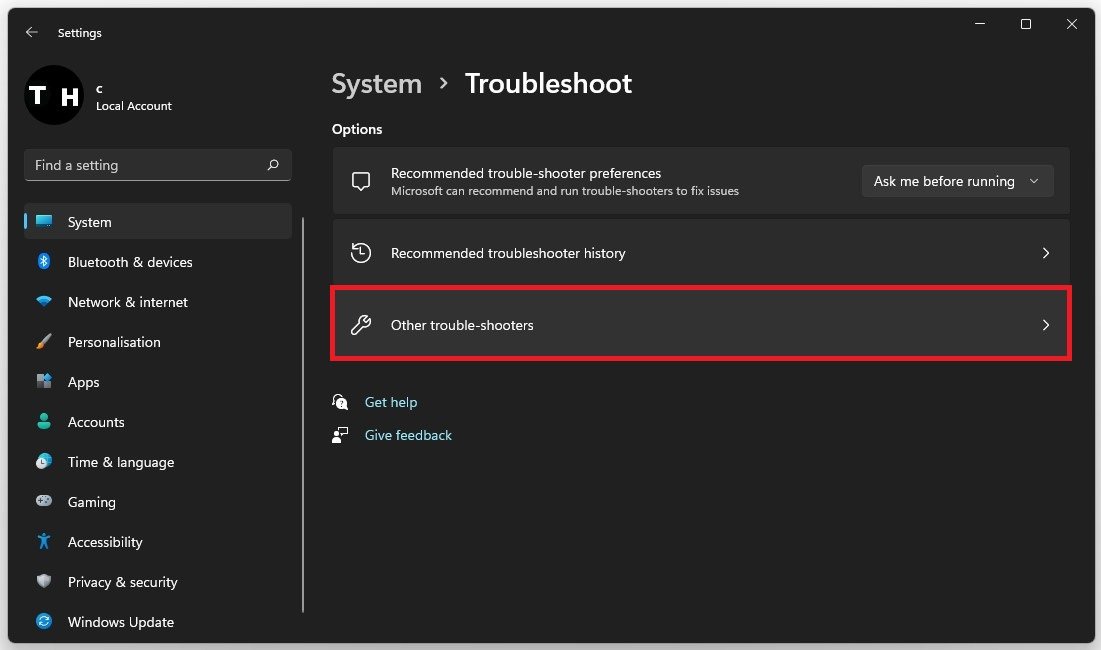Click the Give feedback link
Image resolution: width=1101 pixels, height=650 pixels.
pos(408,435)
